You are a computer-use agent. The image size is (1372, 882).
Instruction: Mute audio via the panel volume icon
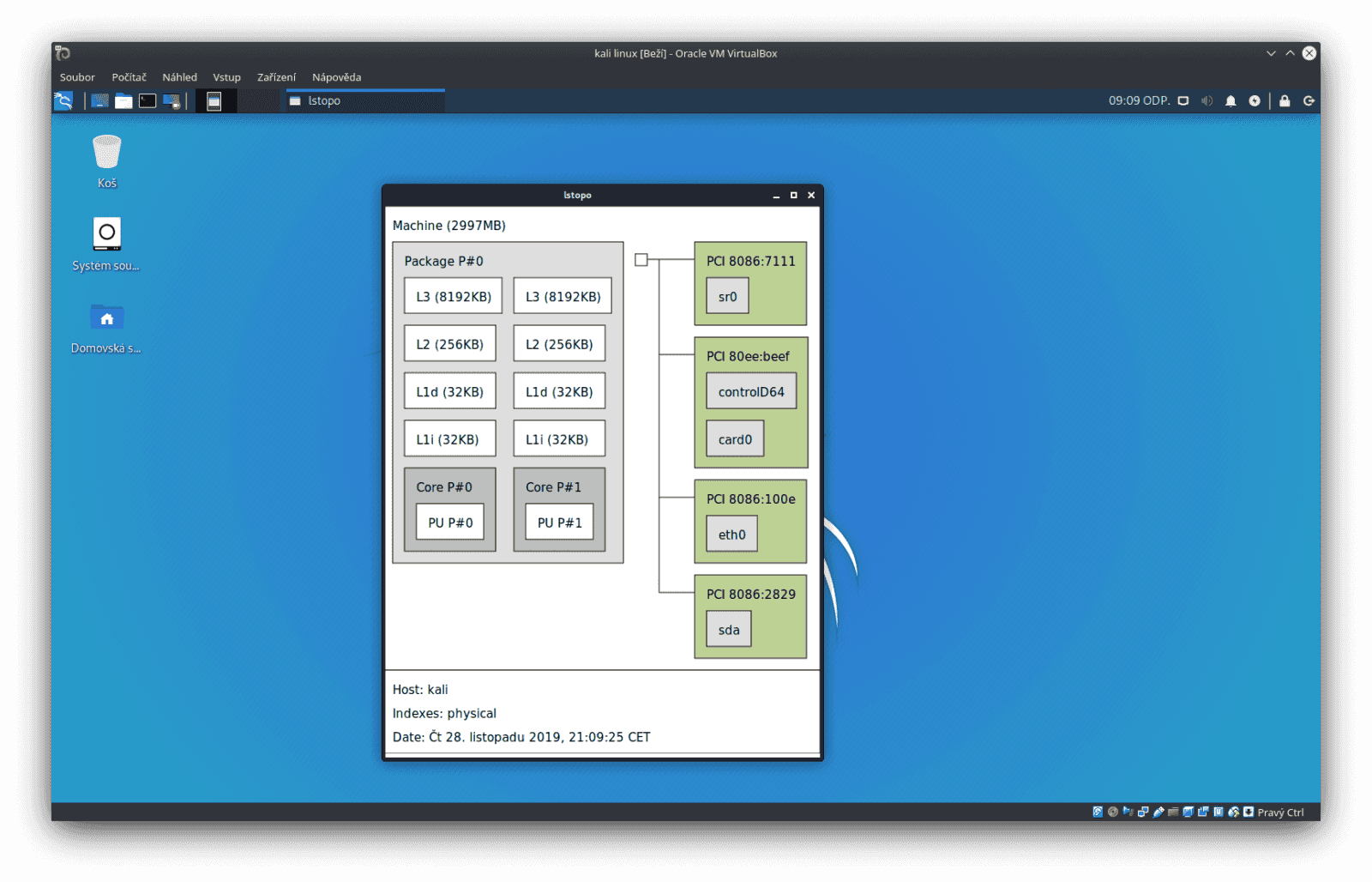1207,100
